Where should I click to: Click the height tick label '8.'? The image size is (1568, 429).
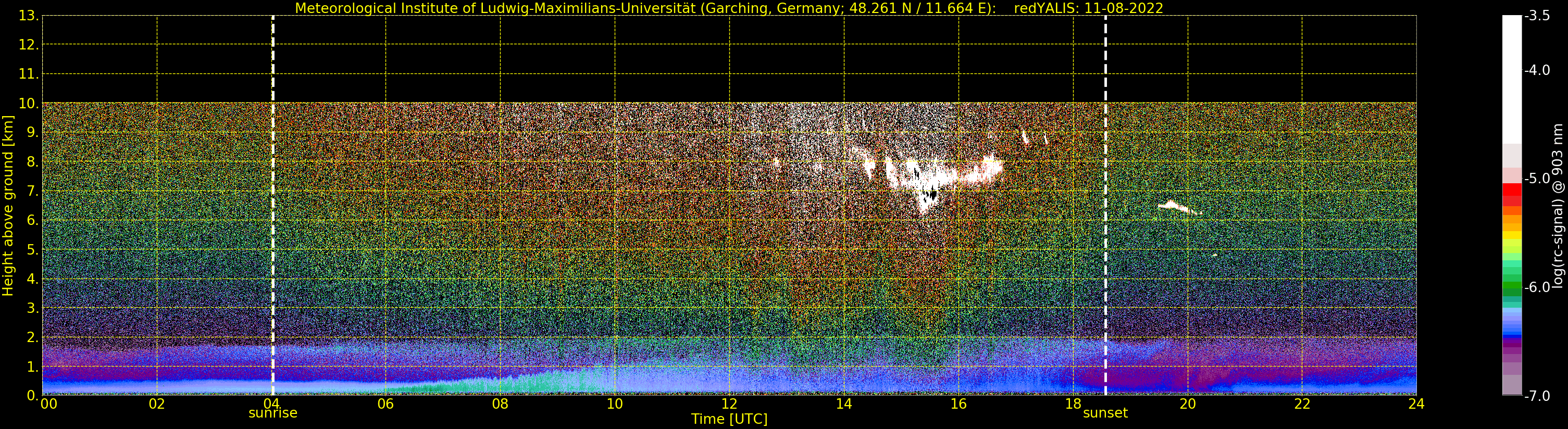pos(33,162)
